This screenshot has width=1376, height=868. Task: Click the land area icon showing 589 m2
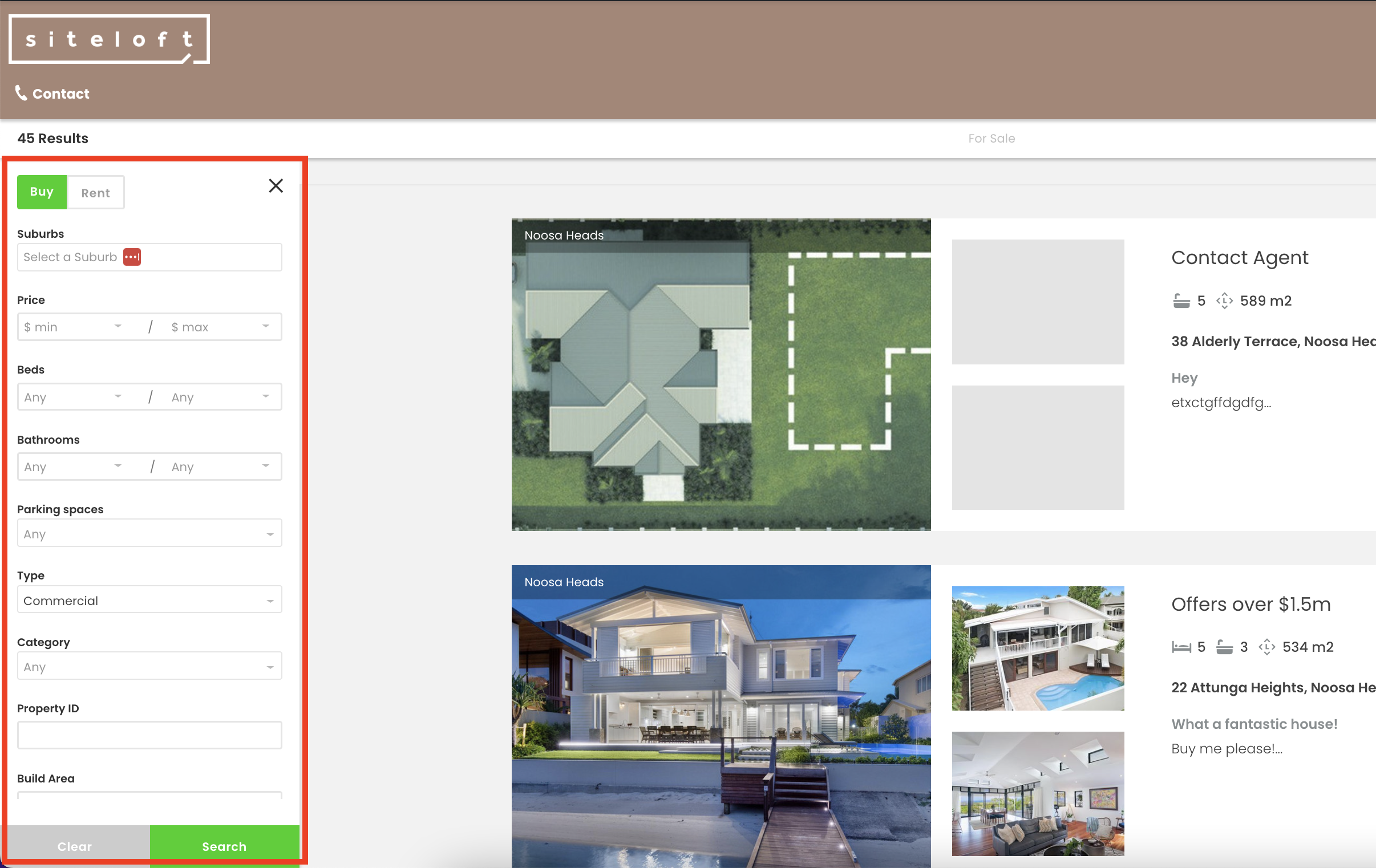pyautogui.click(x=1225, y=300)
